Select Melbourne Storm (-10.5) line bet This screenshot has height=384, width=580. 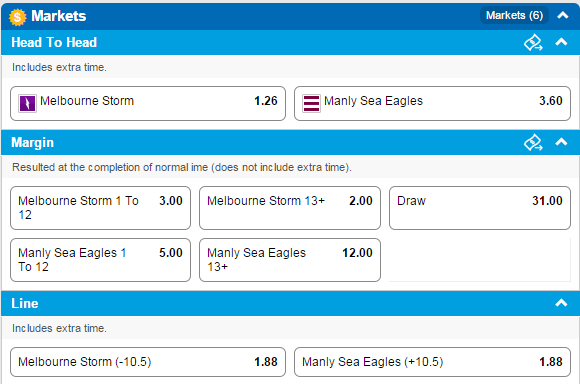148,362
